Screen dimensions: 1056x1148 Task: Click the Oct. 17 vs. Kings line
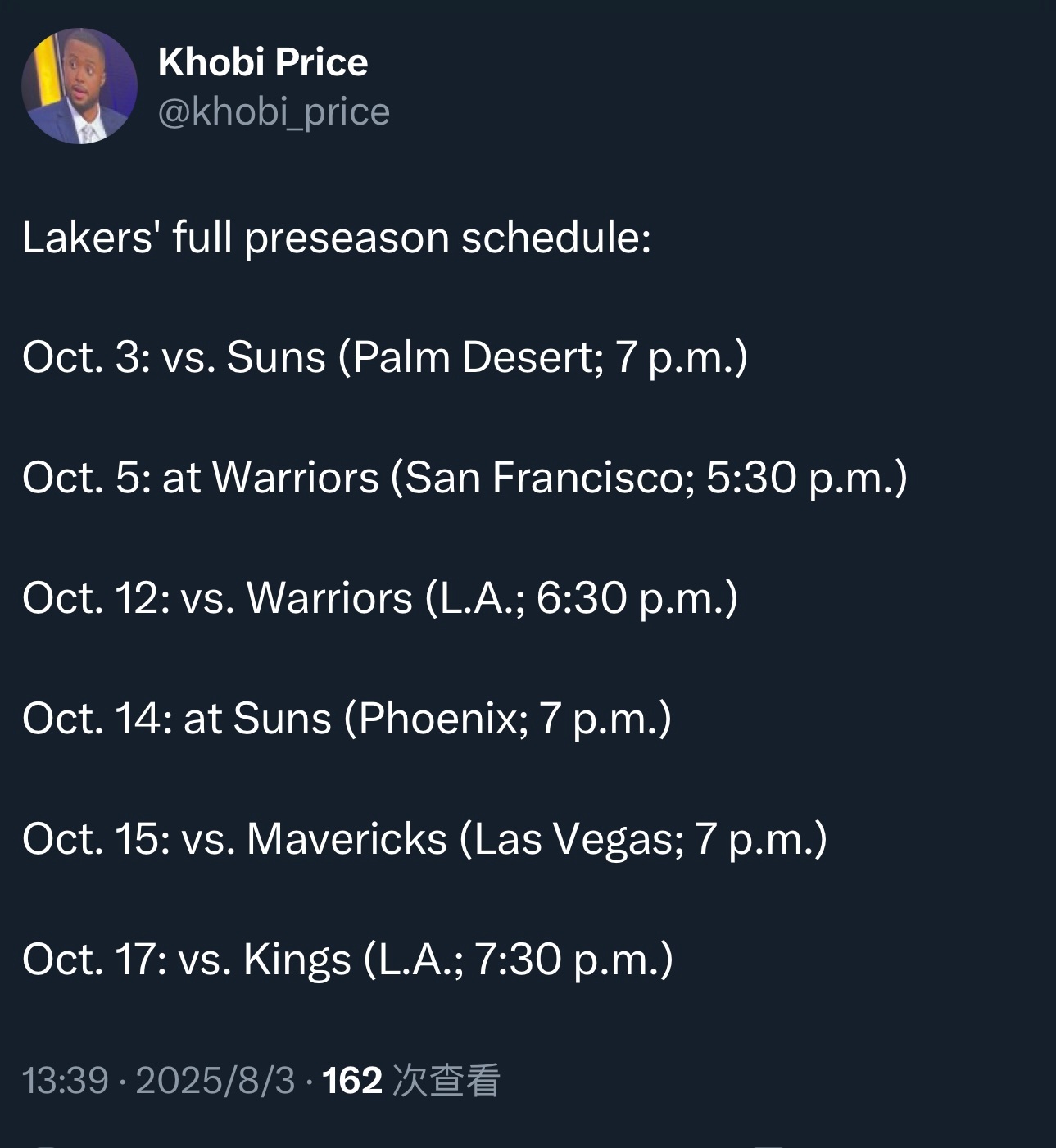[348, 960]
